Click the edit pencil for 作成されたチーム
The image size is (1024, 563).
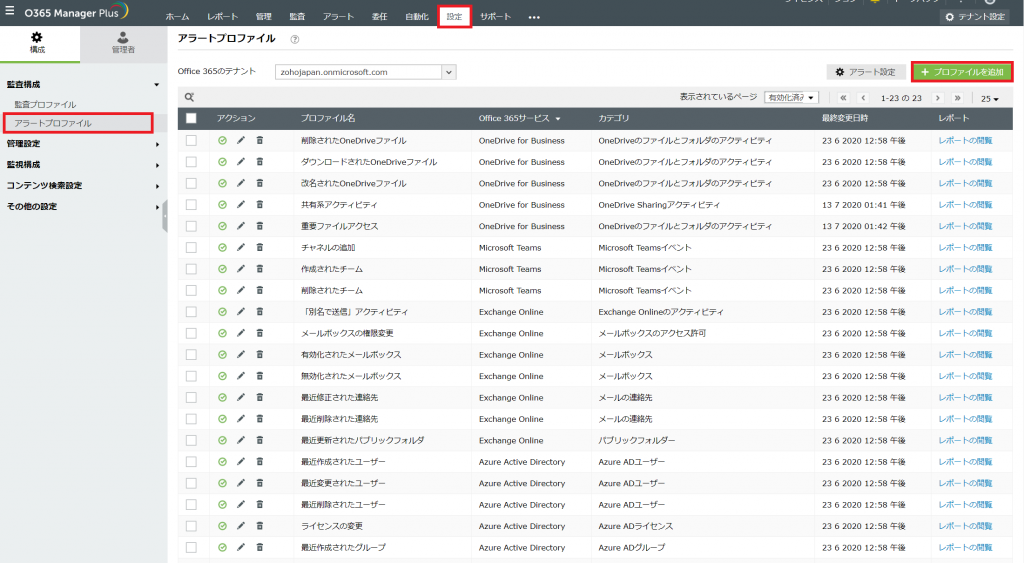[241, 269]
